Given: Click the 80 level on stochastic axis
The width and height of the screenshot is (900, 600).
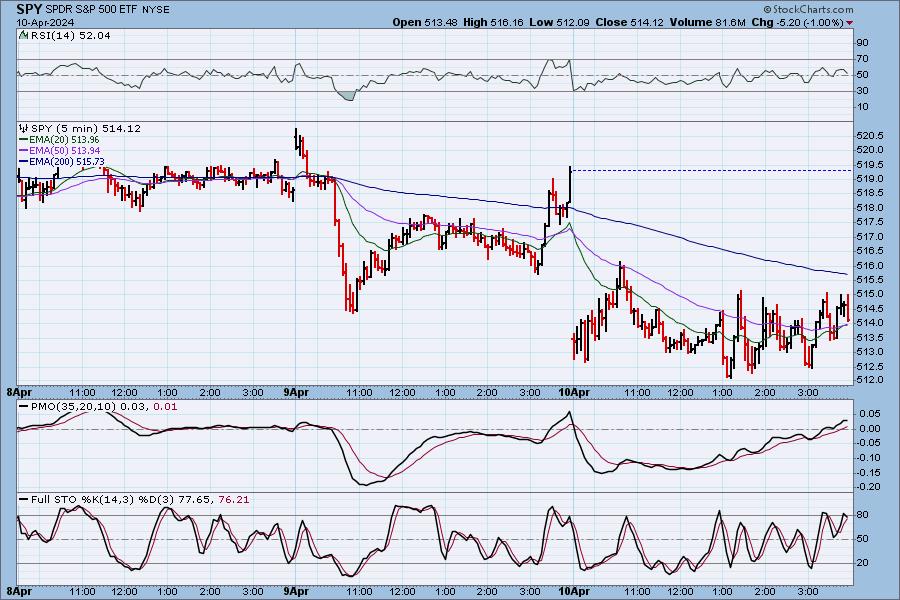Looking at the screenshot, I should click(x=863, y=515).
